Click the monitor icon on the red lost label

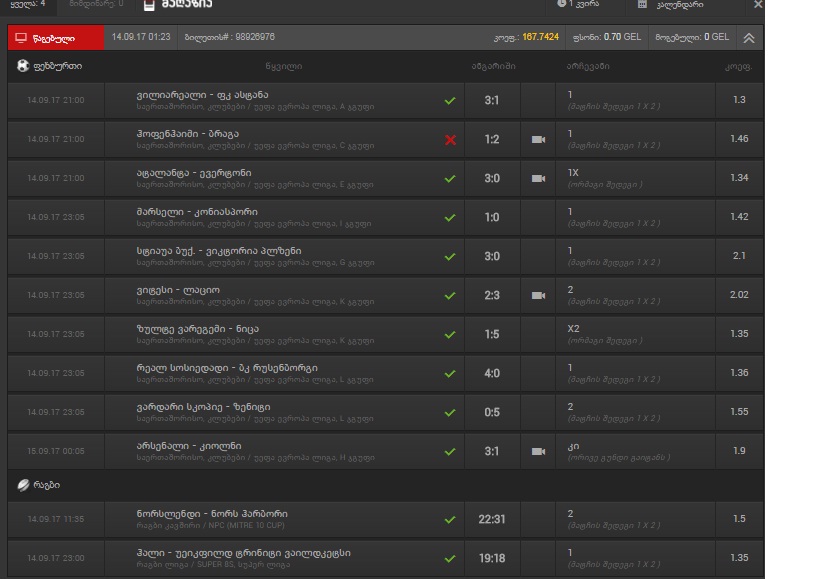pyautogui.click(x=21, y=38)
